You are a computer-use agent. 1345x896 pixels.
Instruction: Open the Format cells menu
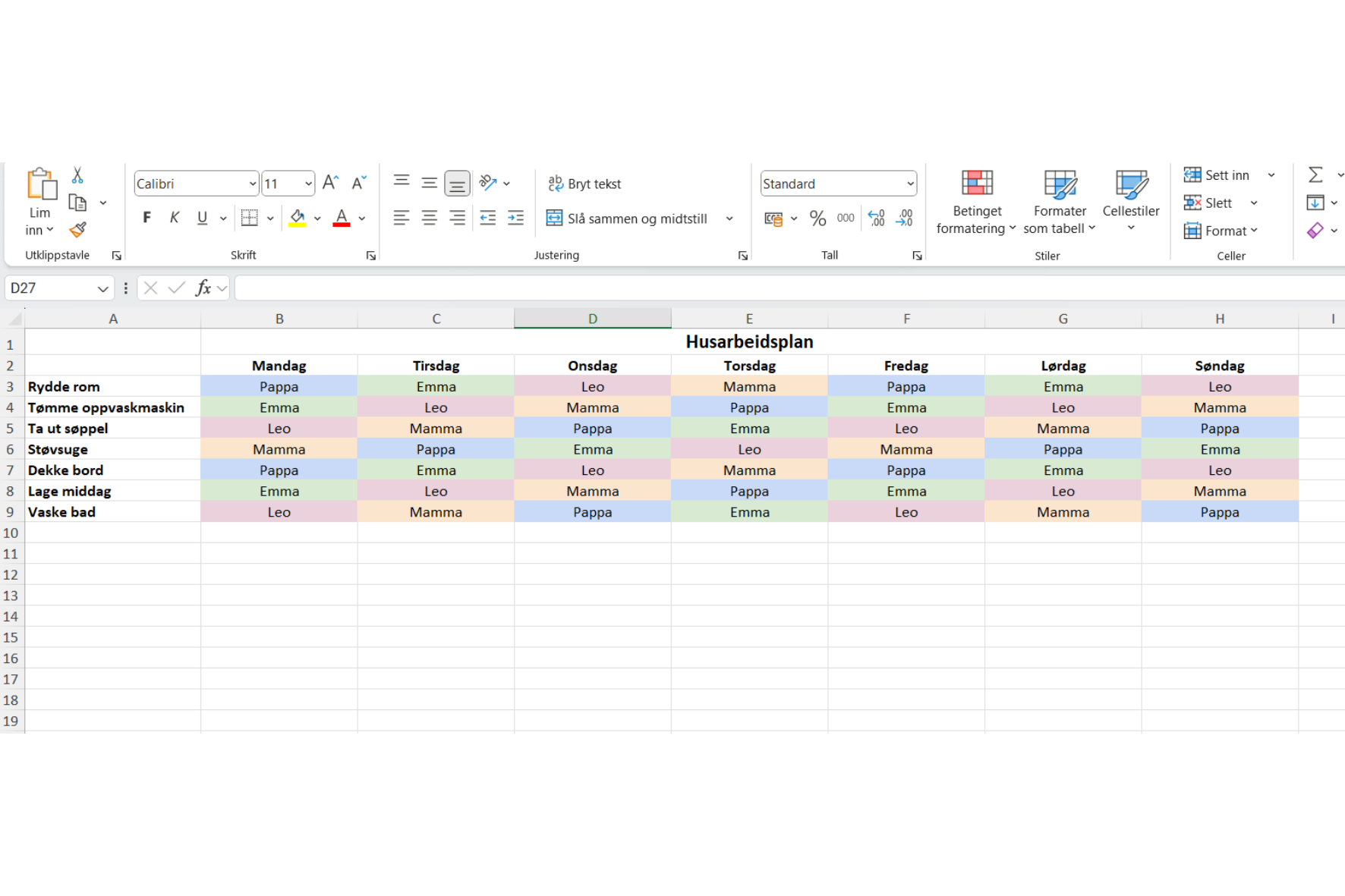point(1221,231)
